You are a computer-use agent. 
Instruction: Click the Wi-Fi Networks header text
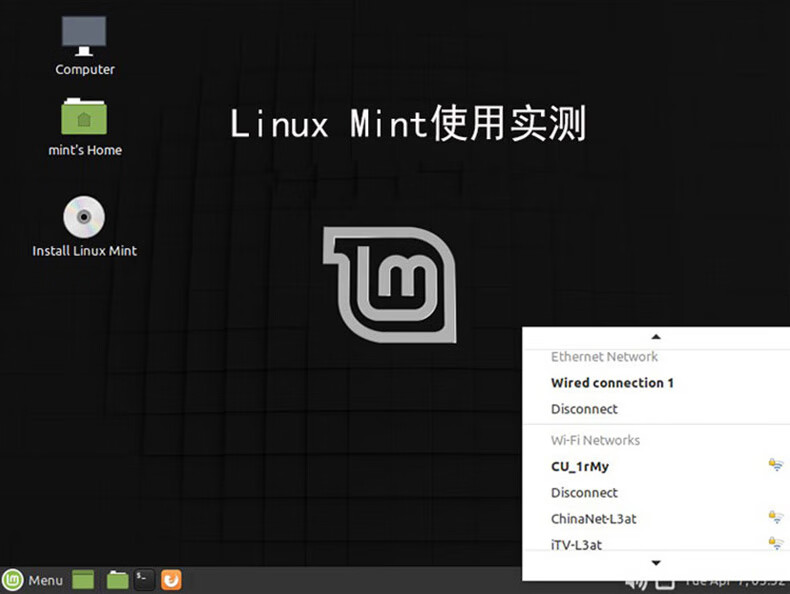click(595, 440)
